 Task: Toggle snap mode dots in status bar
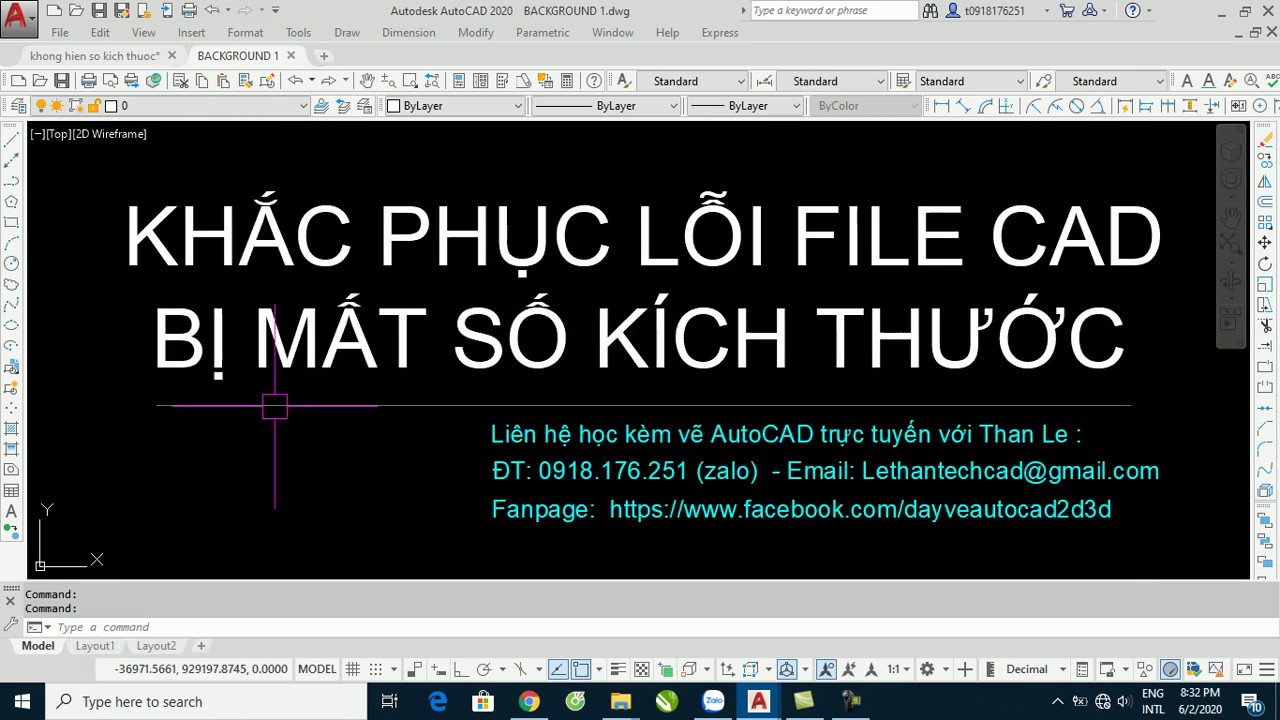(376, 669)
